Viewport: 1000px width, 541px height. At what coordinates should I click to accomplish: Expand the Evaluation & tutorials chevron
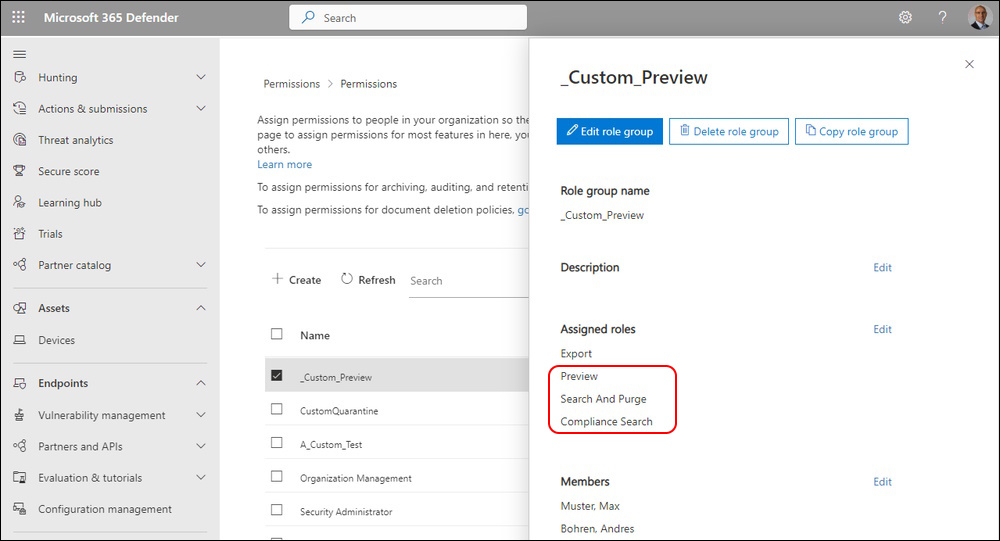coord(201,477)
